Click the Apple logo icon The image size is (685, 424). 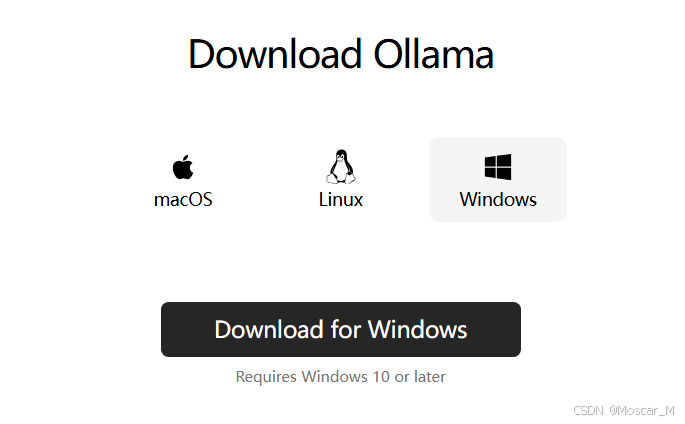[183, 167]
